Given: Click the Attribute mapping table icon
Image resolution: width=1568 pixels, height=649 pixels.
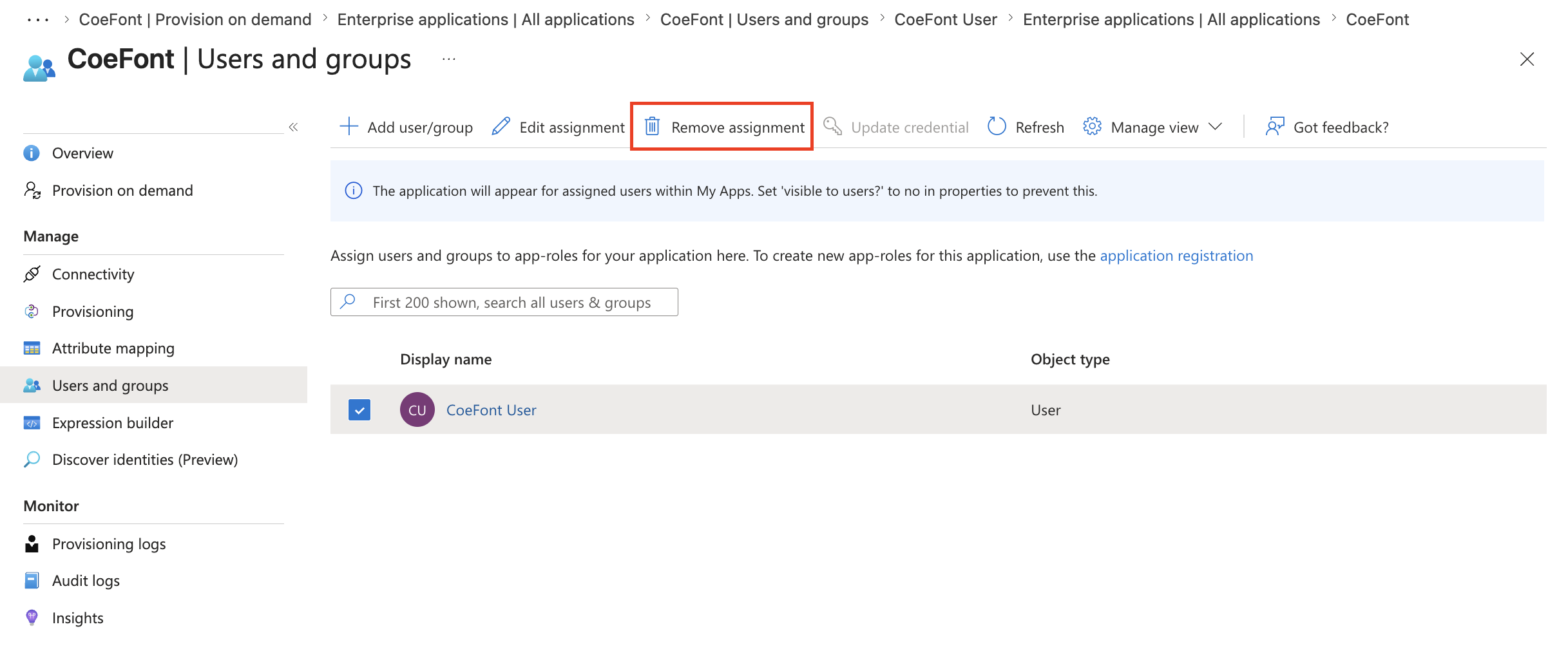Looking at the screenshot, I should (x=32, y=348).
